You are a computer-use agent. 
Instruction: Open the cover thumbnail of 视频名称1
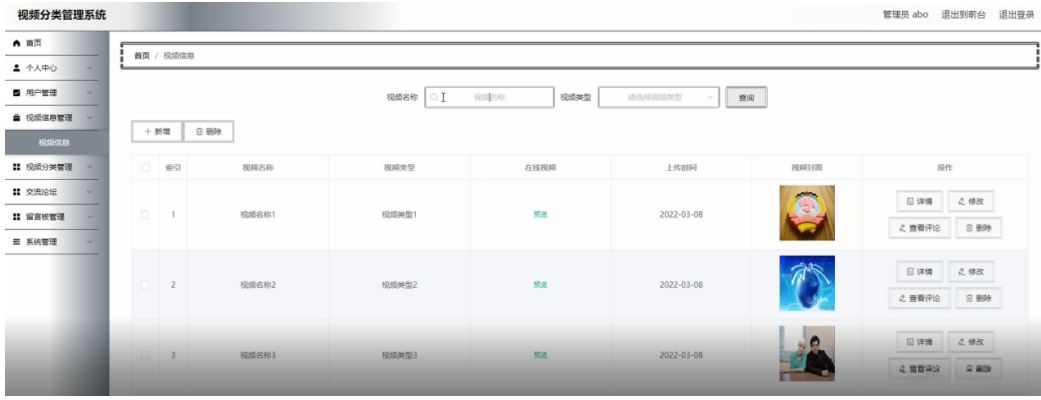(x=807, y=213)
